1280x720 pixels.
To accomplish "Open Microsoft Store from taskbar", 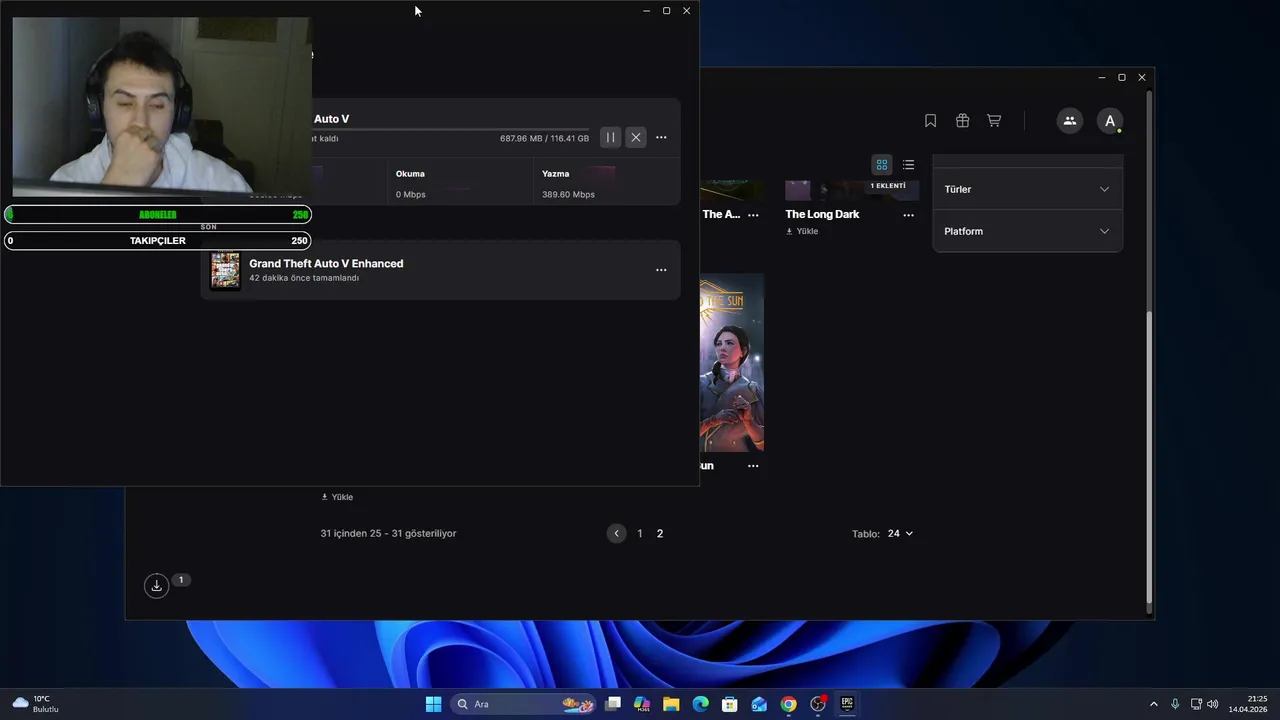I will [x=730, y=704].
